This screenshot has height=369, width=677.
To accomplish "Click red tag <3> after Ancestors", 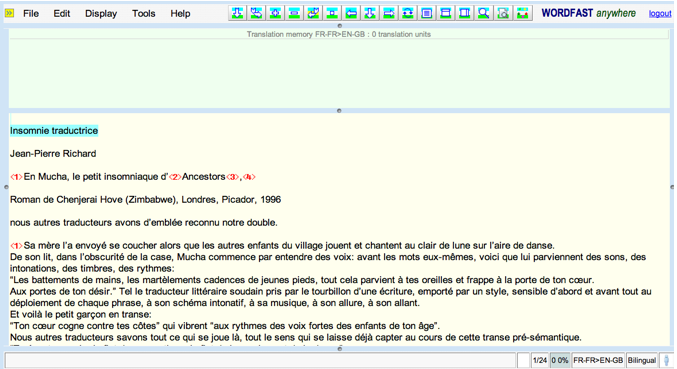I will click(232, 177).
